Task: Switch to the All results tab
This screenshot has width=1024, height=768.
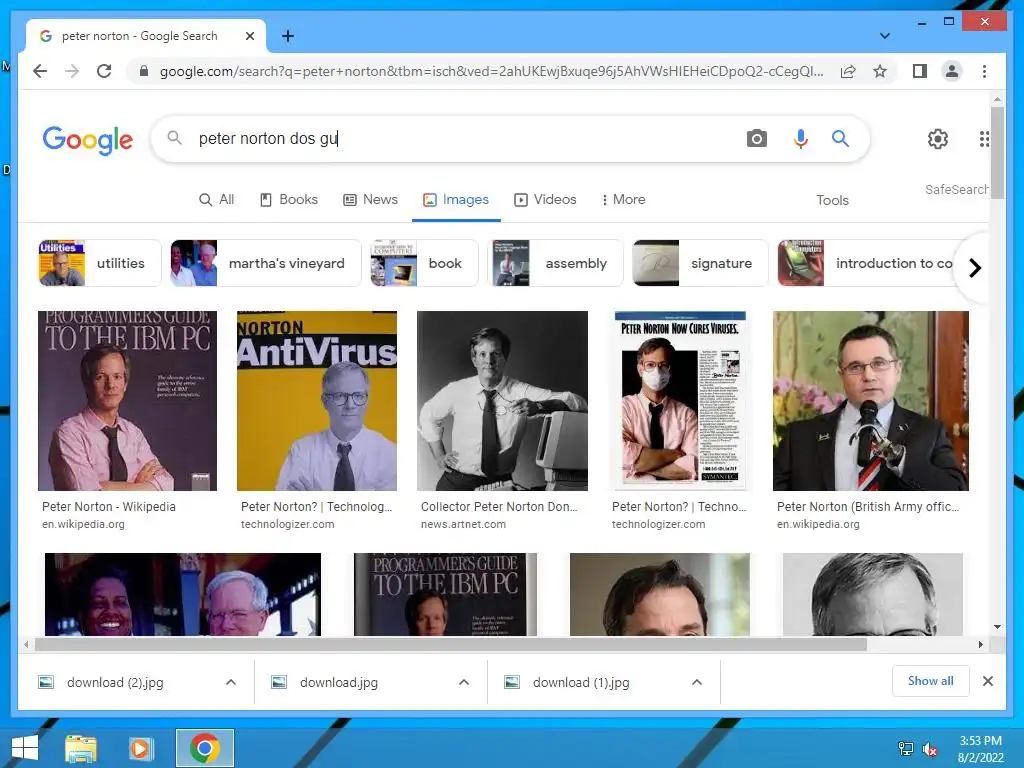Action: coord(216,199)
